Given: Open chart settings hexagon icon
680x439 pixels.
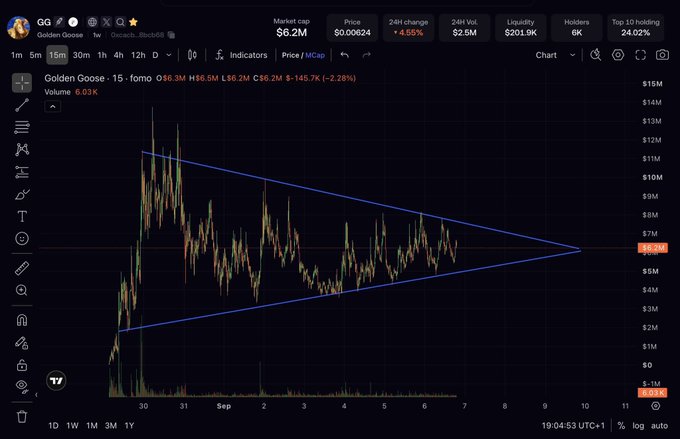Looking at the screenshot, I should [x=618, y=55].
